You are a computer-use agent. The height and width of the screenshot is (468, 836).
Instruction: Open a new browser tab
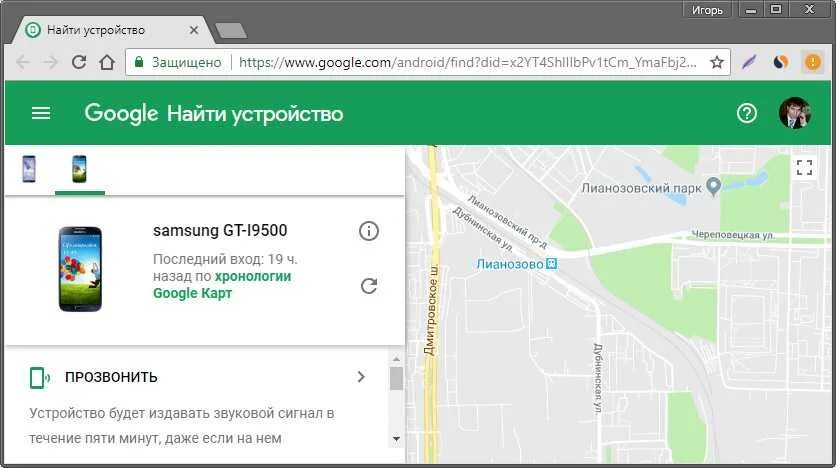230,30
